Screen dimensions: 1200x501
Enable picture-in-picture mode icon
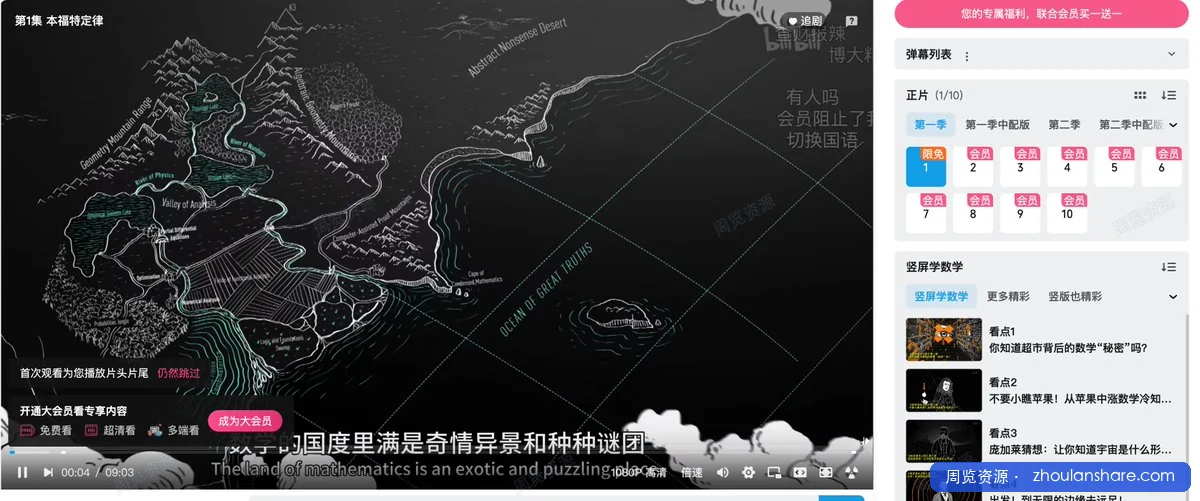pyautogui.click(x=774, y=472)
